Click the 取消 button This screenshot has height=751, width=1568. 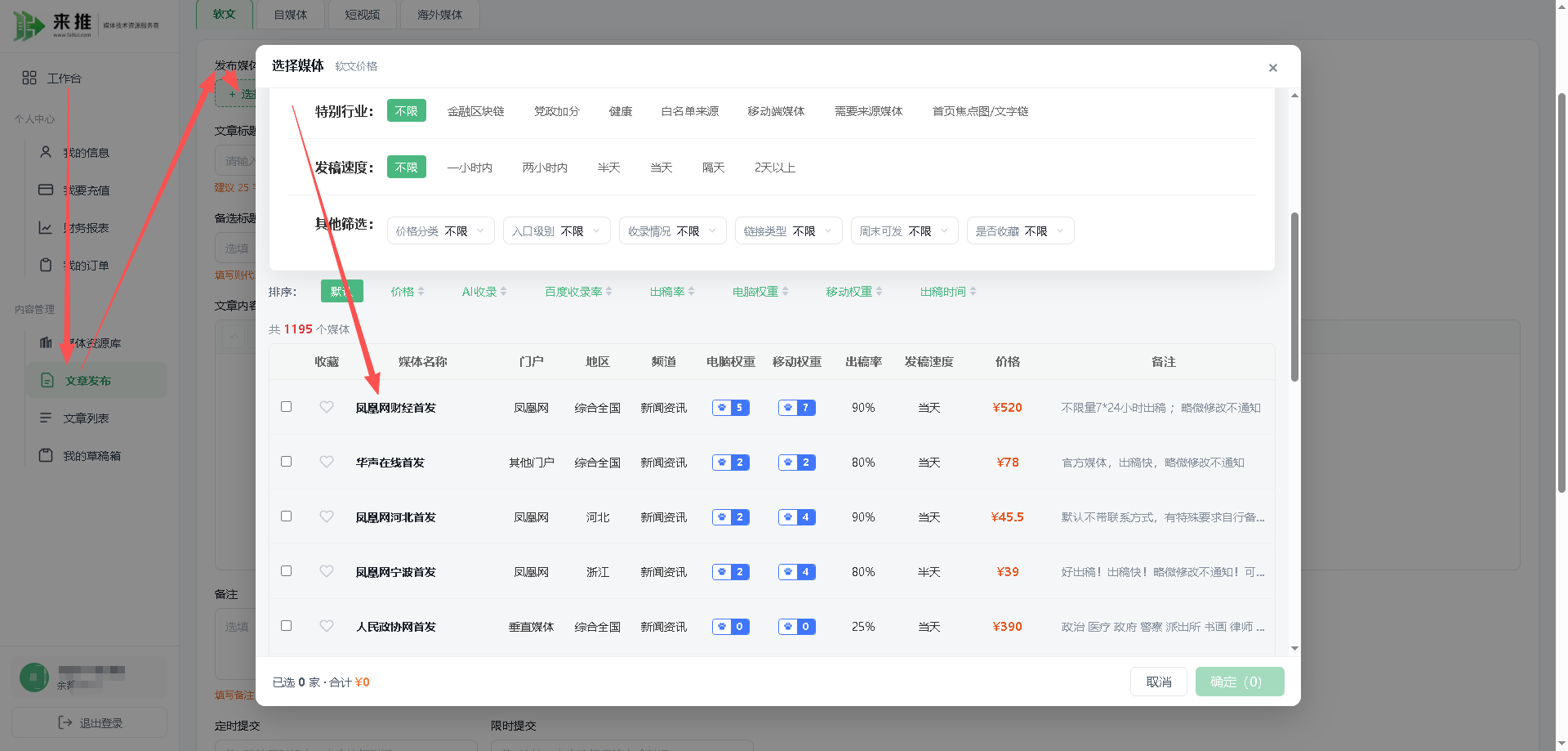(1159, 682)
